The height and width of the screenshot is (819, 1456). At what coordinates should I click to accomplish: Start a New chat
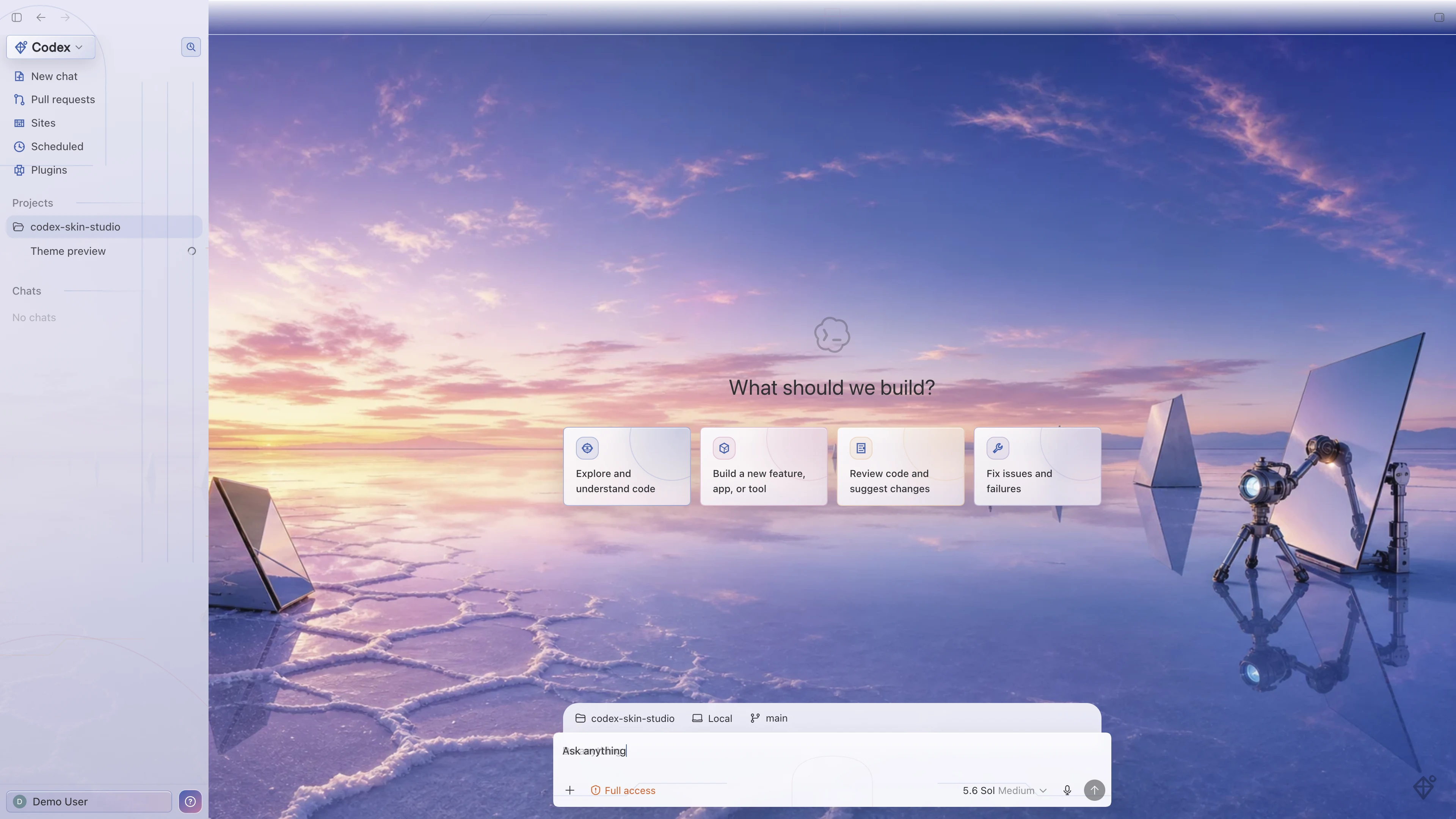point(104,76)
